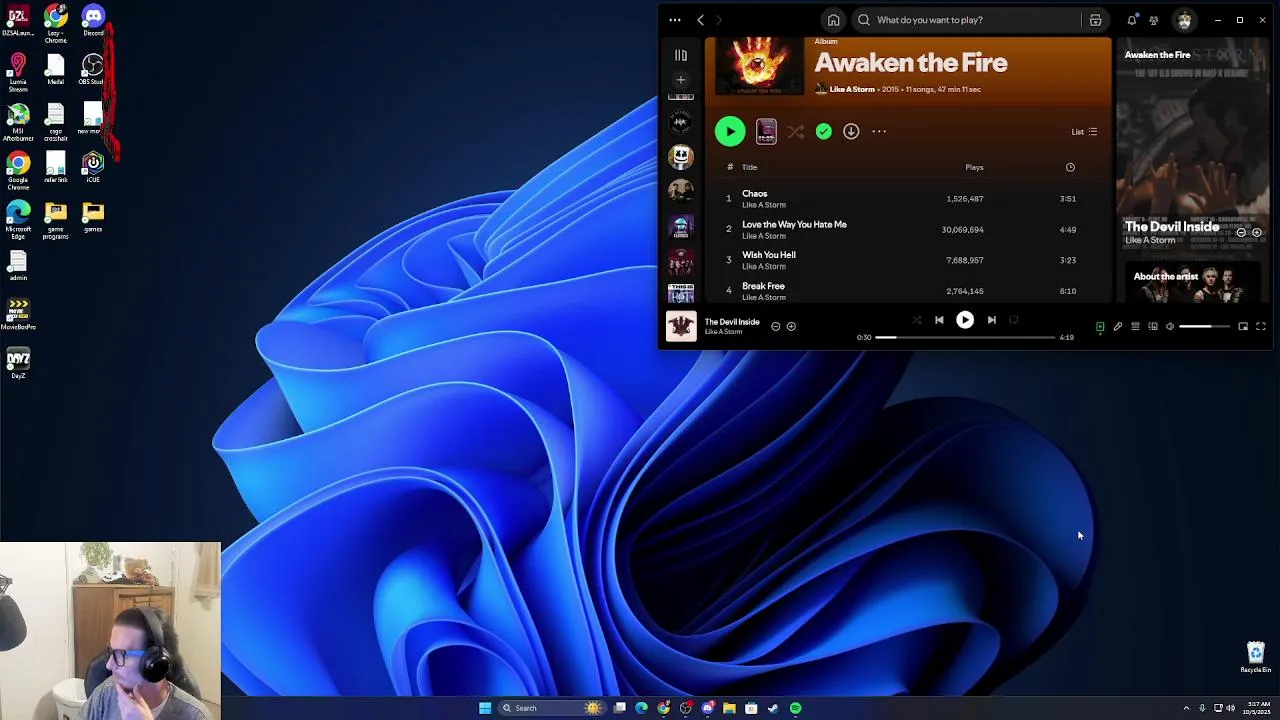Click the Spotify icon in taskbar
This screenshot has width=1280, height=720.
pos(795,708)
